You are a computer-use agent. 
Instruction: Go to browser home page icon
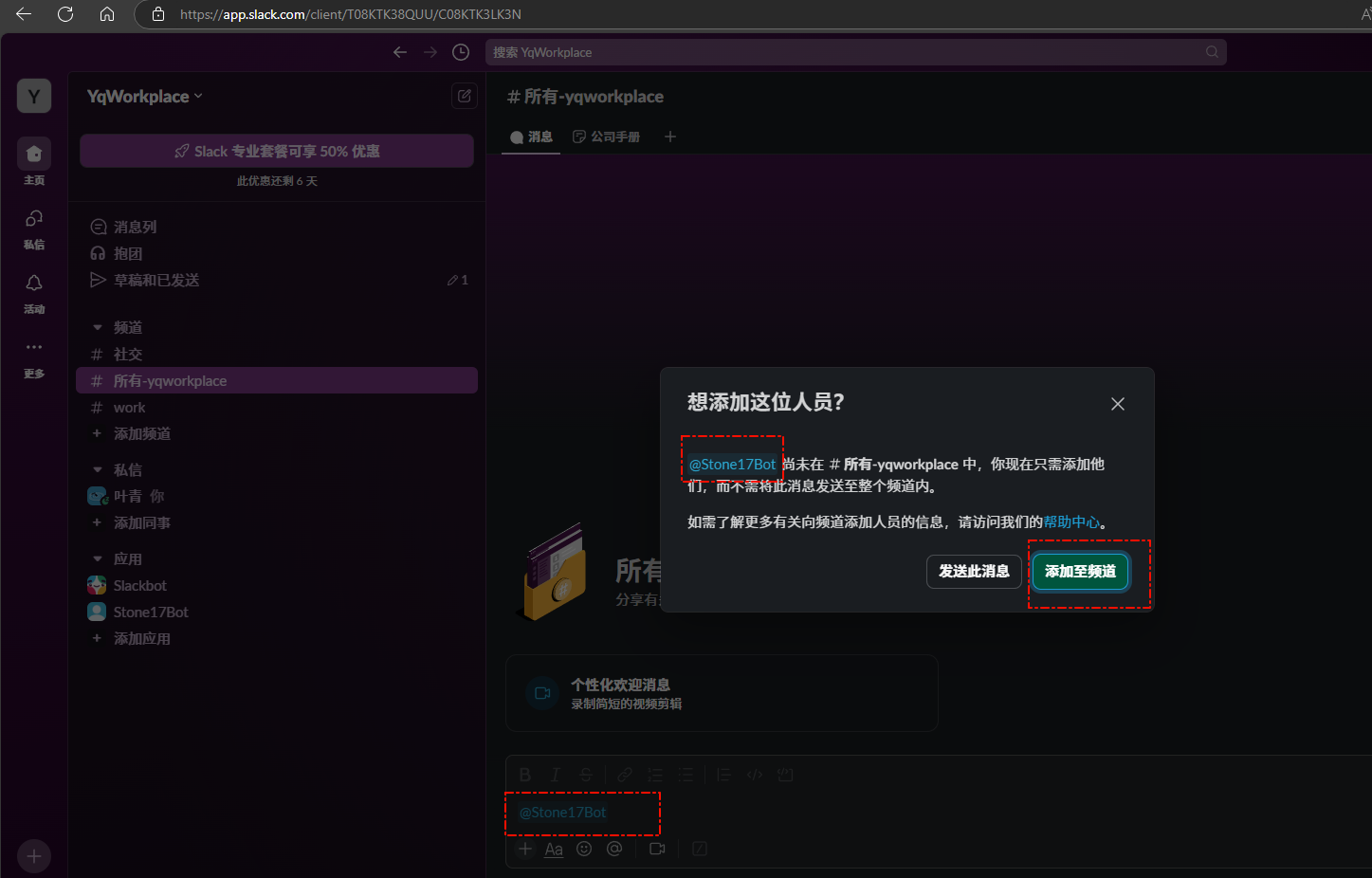click(107, 14)
